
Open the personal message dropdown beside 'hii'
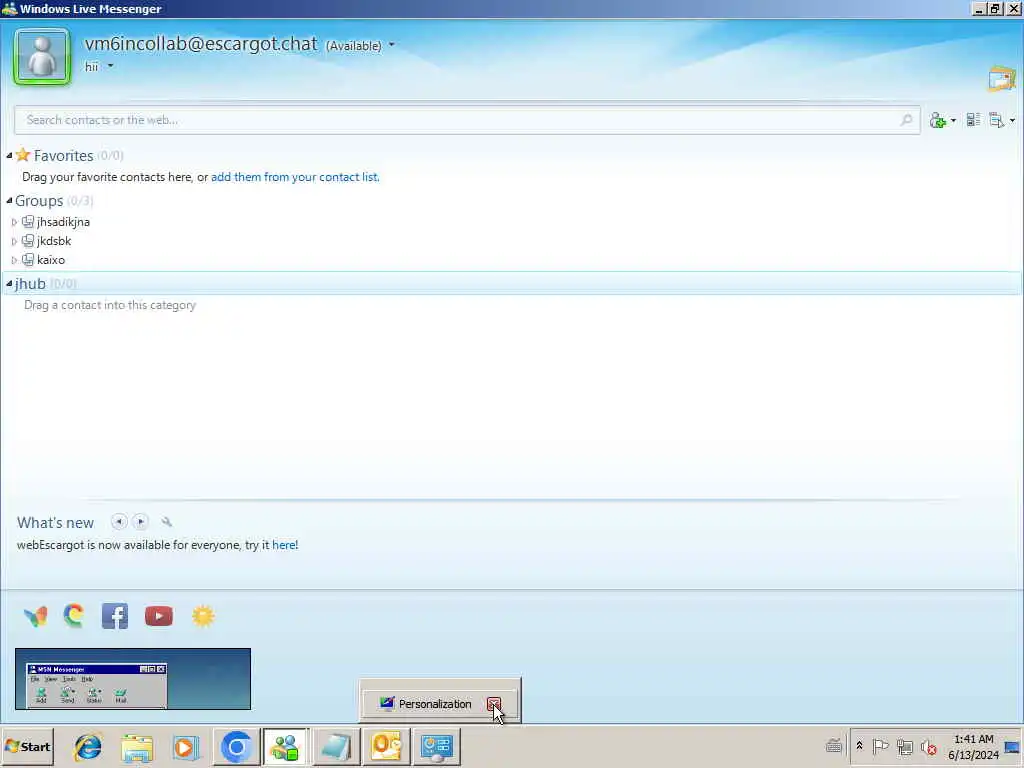coord(110,66)
